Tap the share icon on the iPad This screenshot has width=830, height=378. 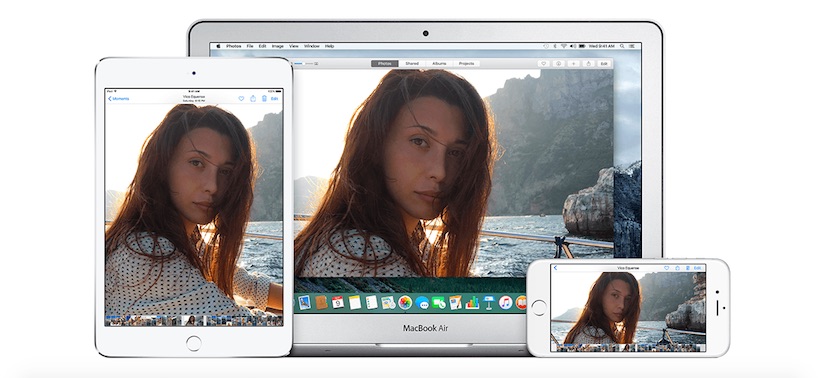pos(253,98)
